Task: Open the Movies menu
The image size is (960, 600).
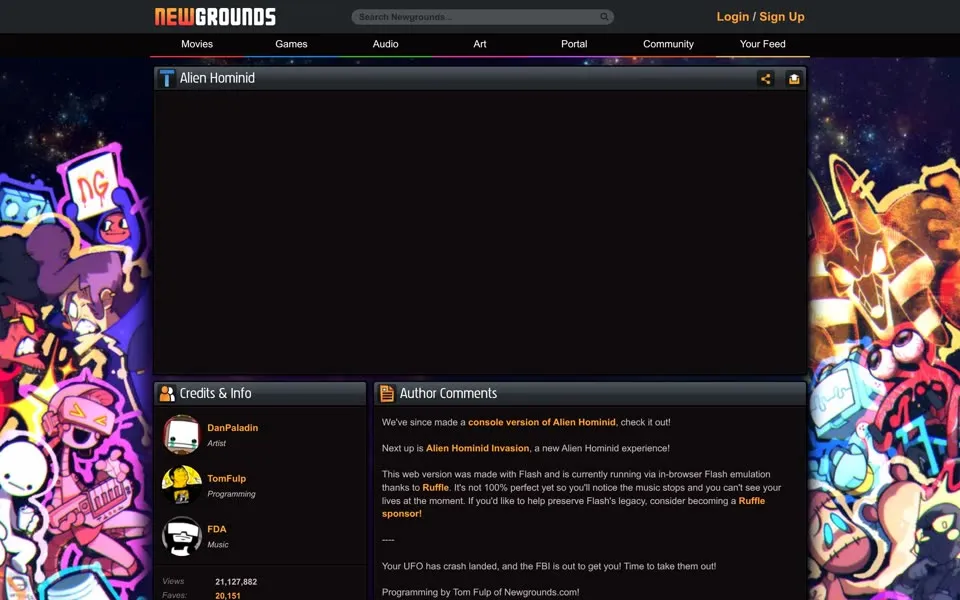Action: pos(197,44)
